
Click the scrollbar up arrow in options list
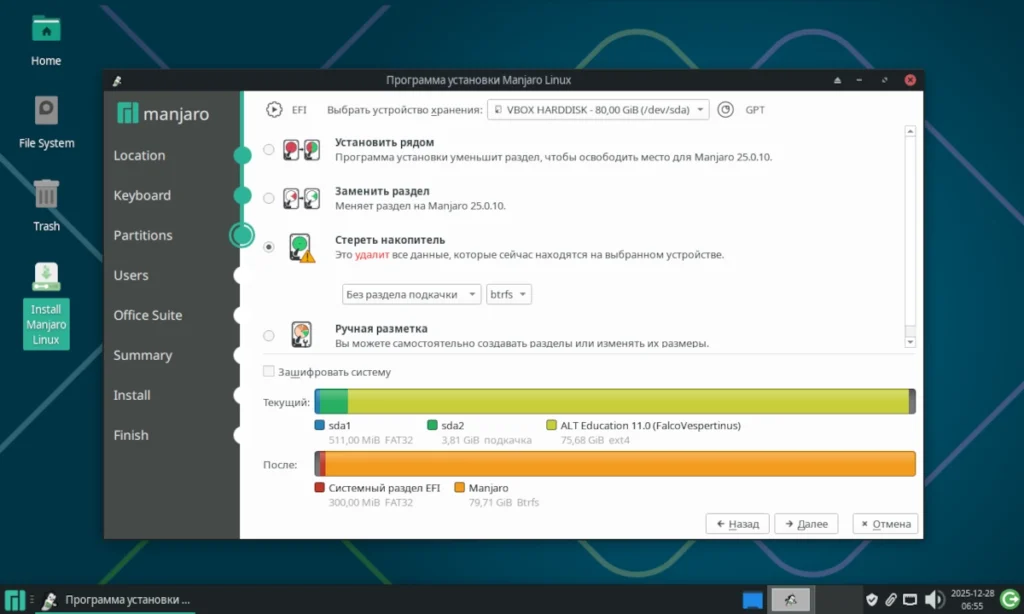tap(910, 131)
